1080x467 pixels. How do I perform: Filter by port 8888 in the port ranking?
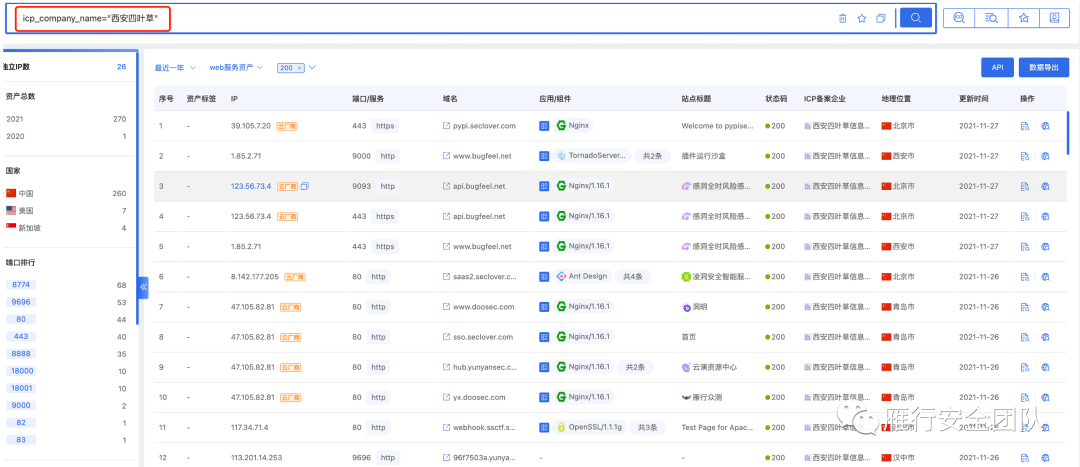click(x=21, y=353)
